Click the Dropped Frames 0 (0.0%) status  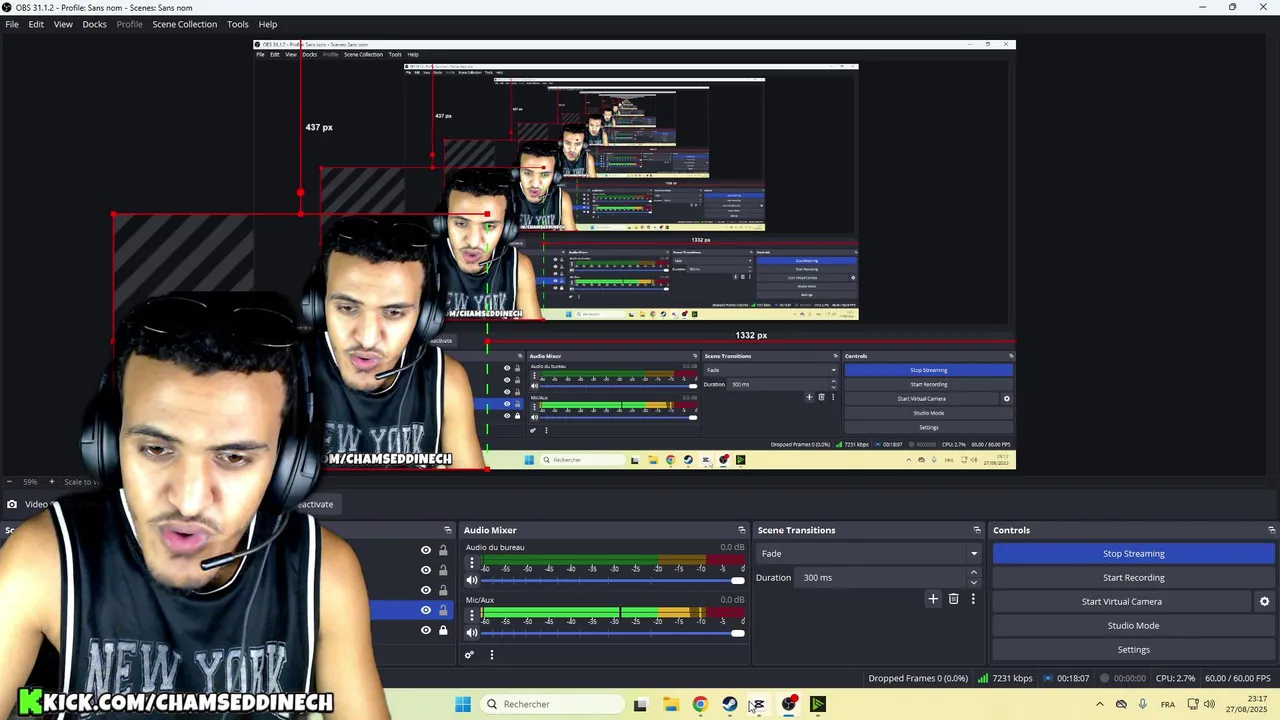(x=918, y=678)
